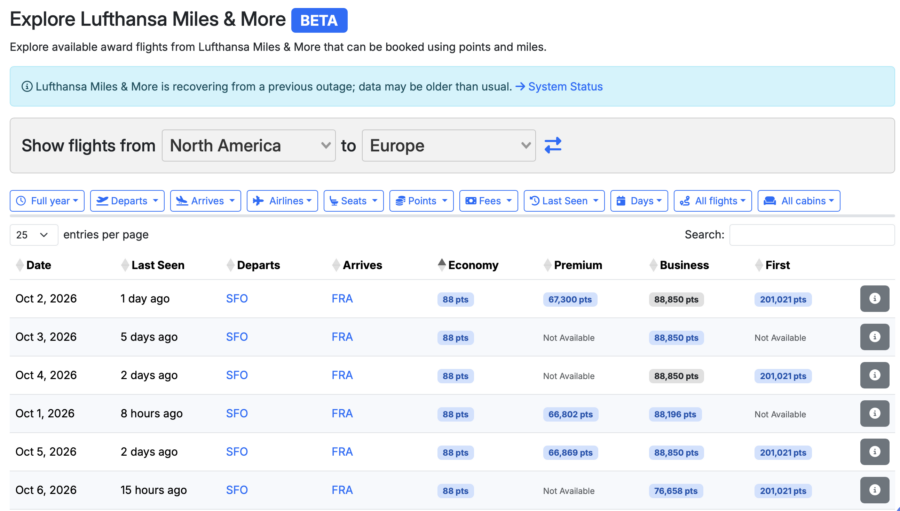Open info for Oct 1, 2026 flight
Image resolution: width=900 pixels, height=511 pixels.
coord(874,413)
